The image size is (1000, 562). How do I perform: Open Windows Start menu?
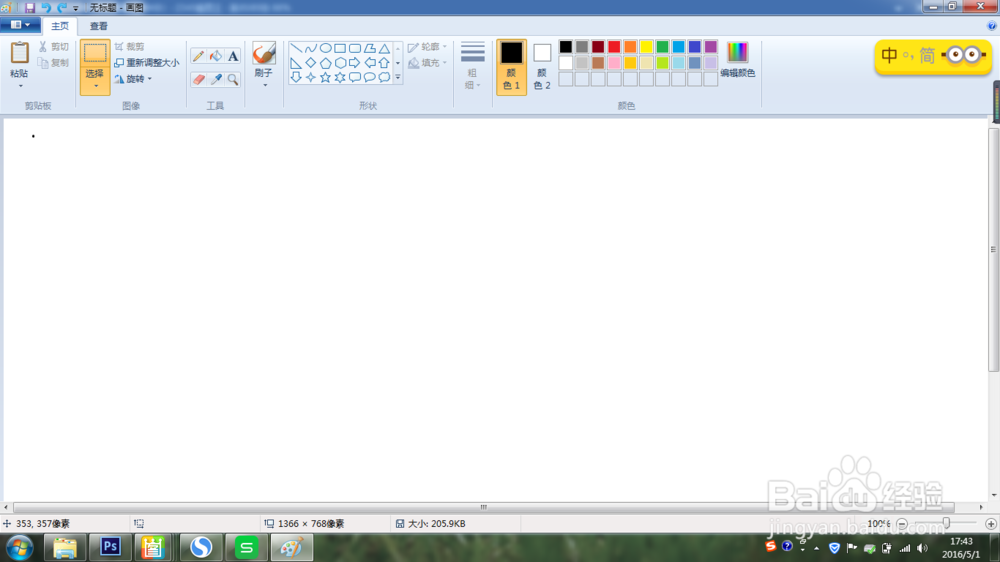(x=20, y=548)
